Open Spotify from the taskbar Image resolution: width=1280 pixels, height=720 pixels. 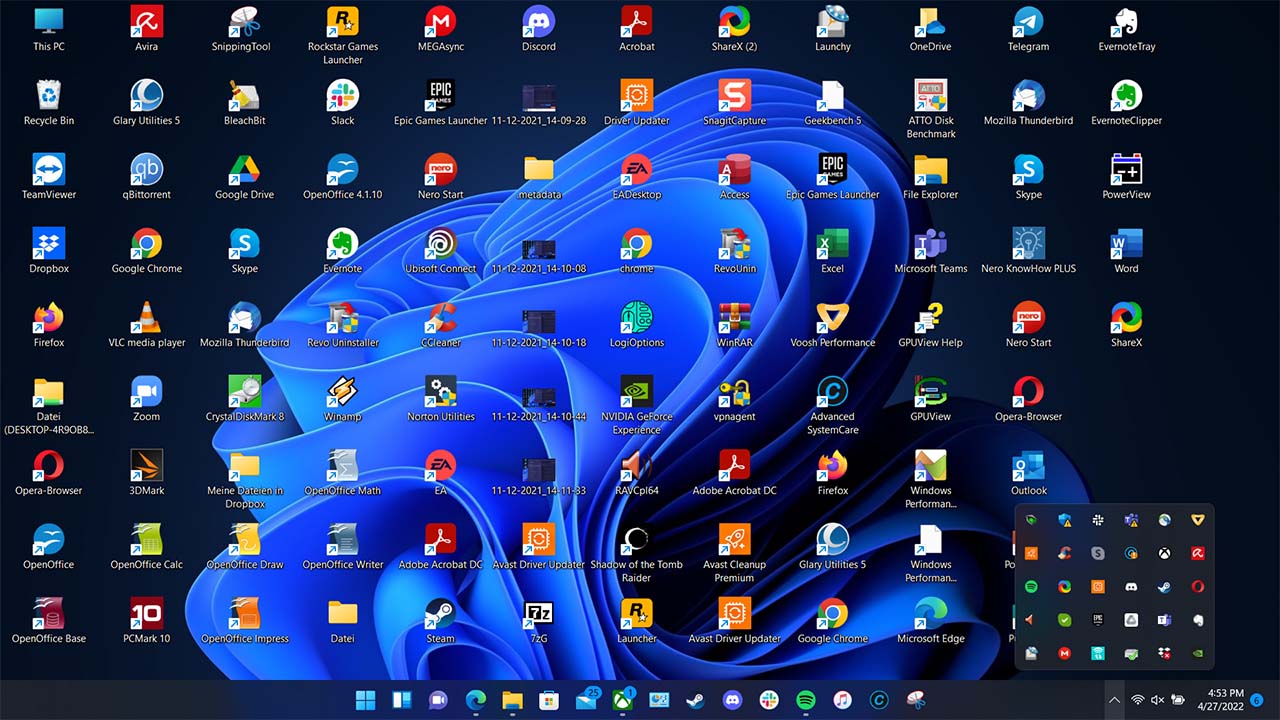[x=805, y=700]
